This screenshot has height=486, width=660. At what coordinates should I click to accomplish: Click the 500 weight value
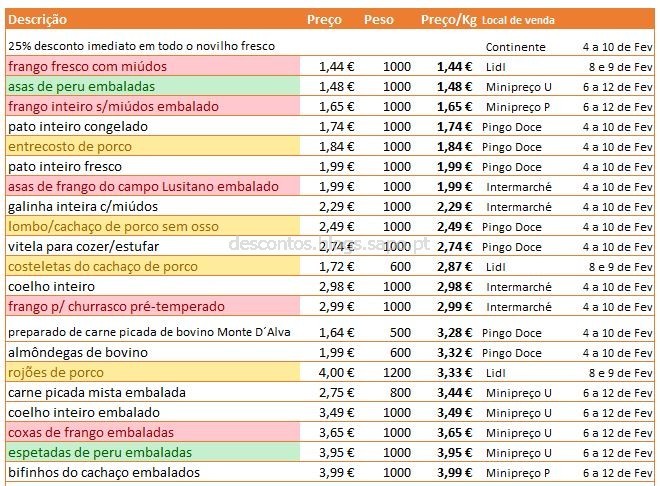(x=400, y=332)
